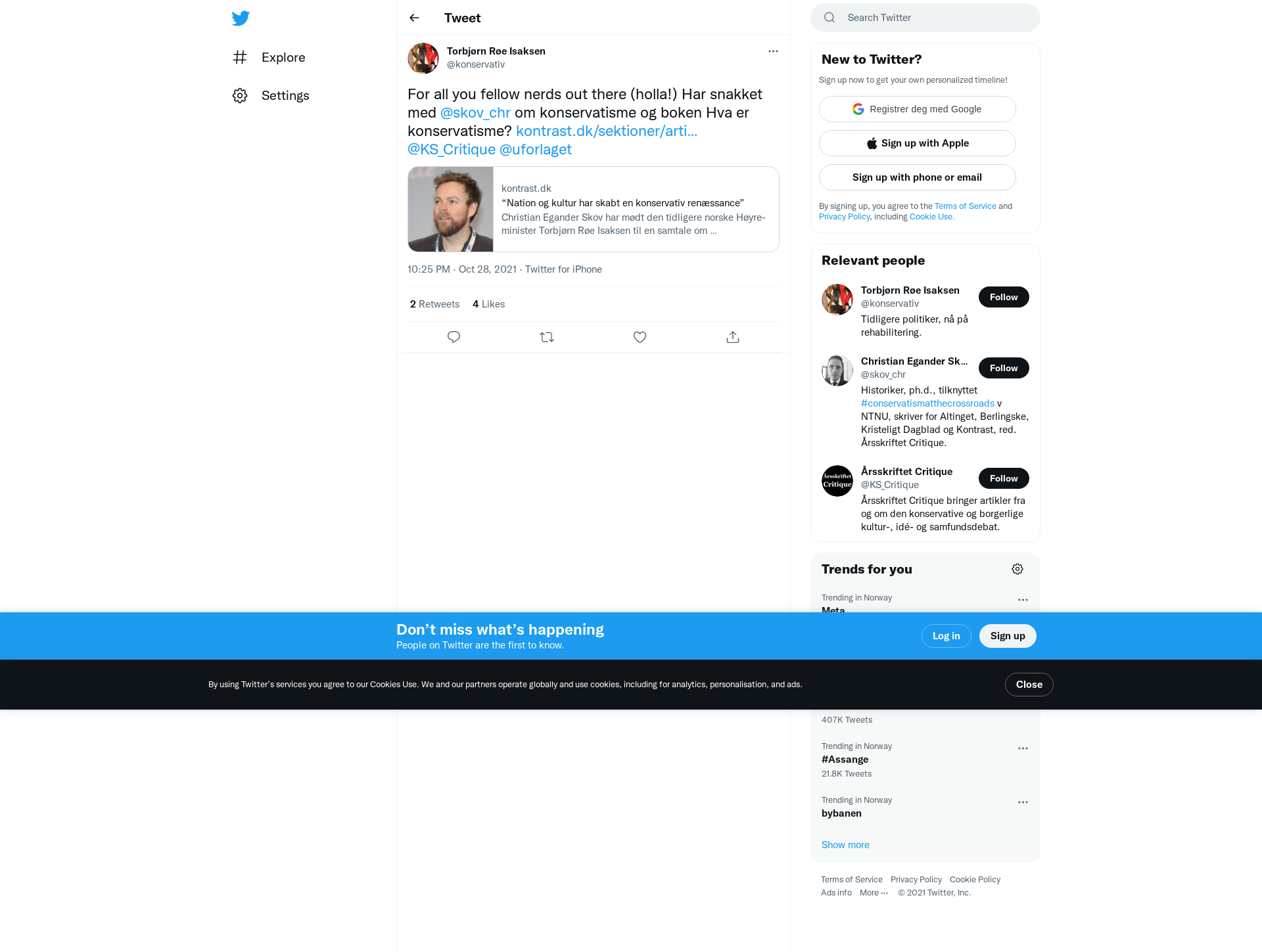Open the tweet's three-dot More menu
The width and height of the screenshot is (1262, 952).
click(773, 51)
